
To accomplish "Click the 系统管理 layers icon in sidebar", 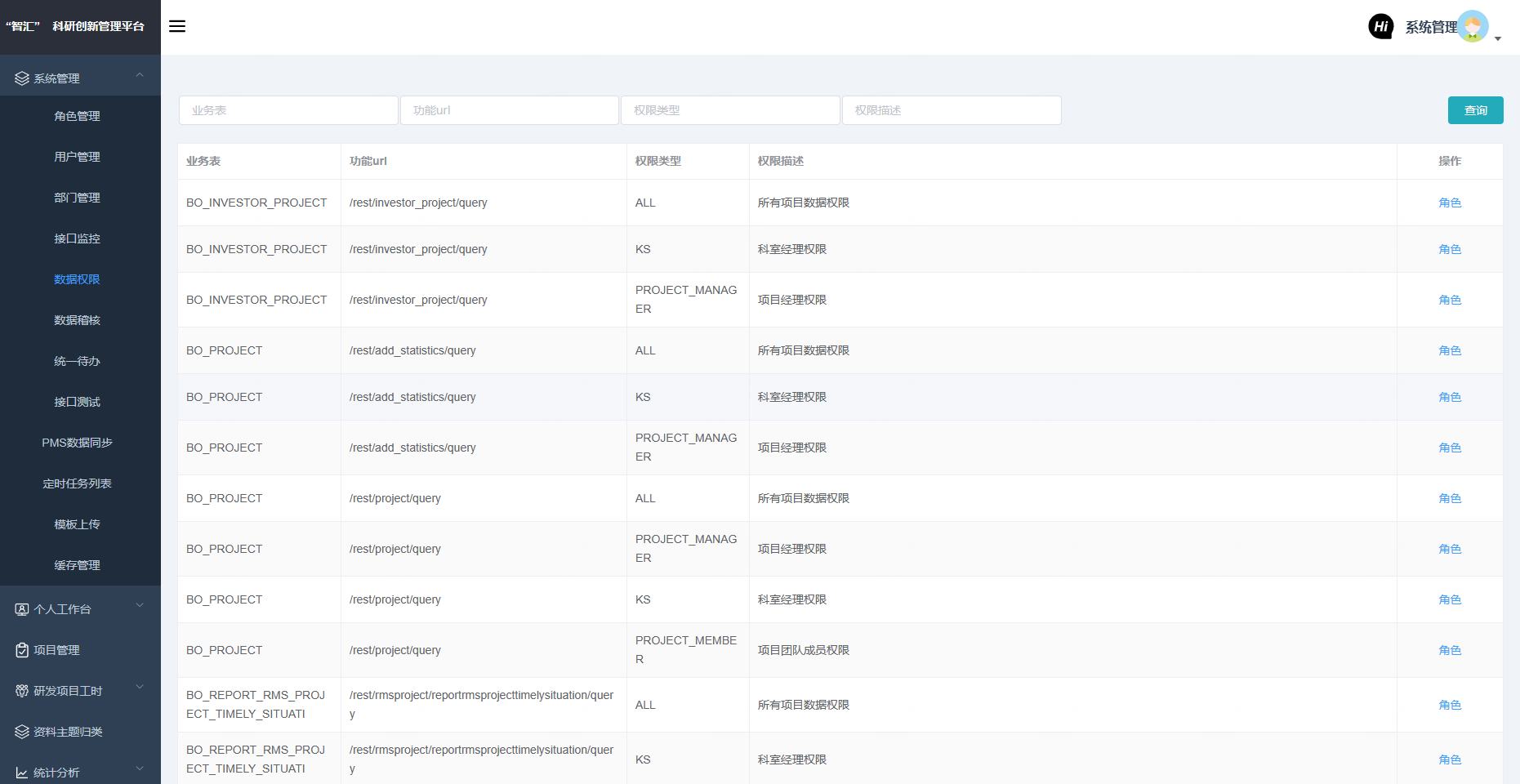I will (x=22, y=78).
